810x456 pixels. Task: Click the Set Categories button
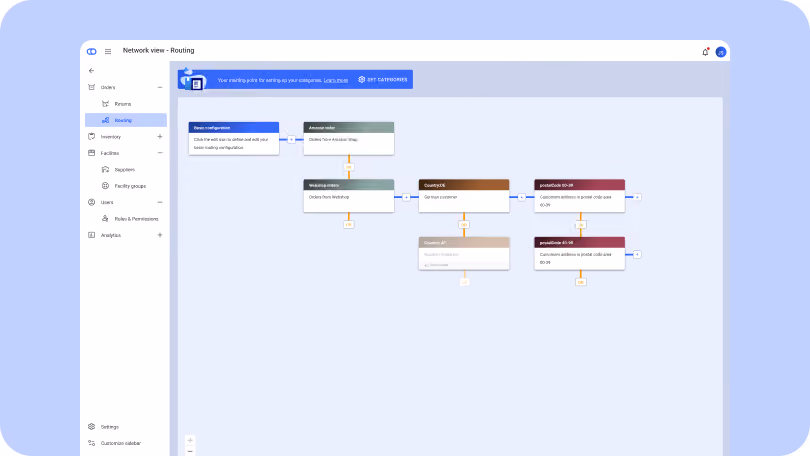point(383,80)
